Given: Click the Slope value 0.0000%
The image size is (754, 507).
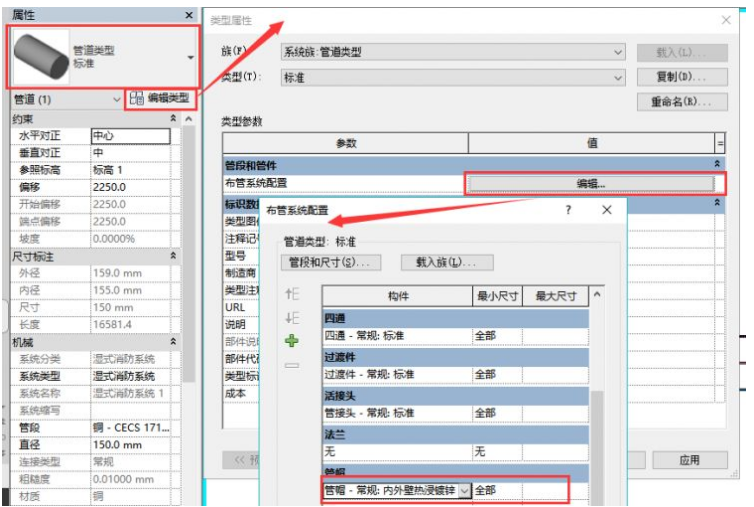Looking at the screenshot, I should (130, 239).
